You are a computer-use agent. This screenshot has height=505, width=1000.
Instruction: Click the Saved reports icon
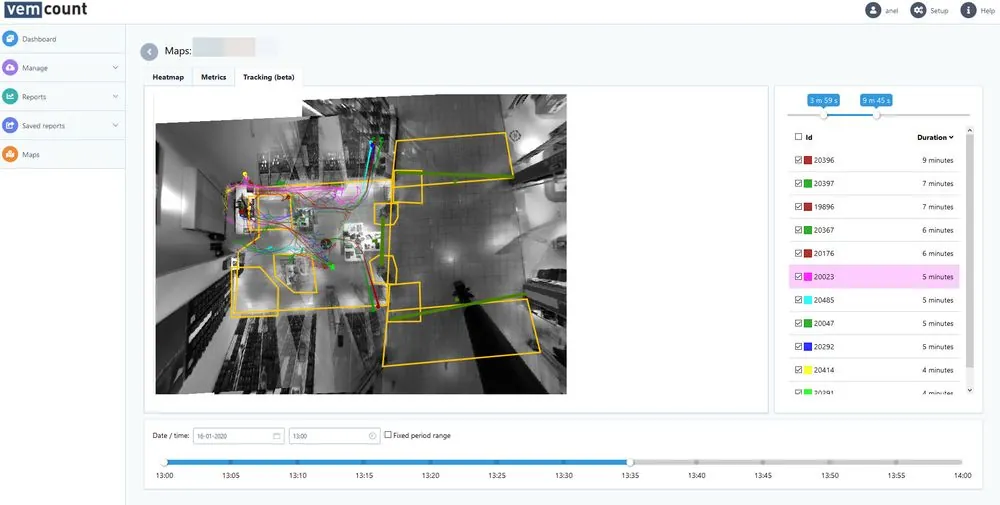coord(10,126)
